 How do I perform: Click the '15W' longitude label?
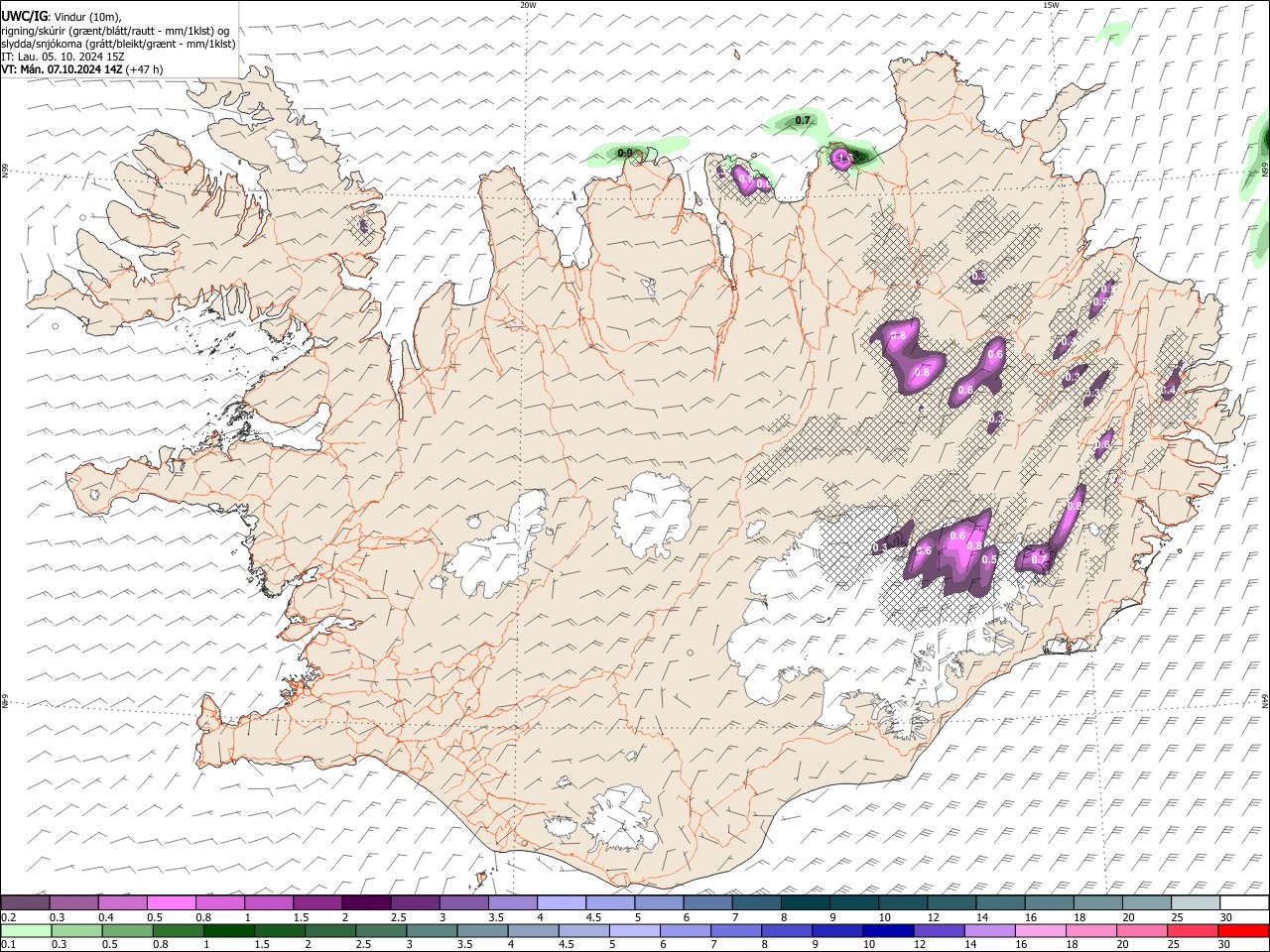(1050, 5)
